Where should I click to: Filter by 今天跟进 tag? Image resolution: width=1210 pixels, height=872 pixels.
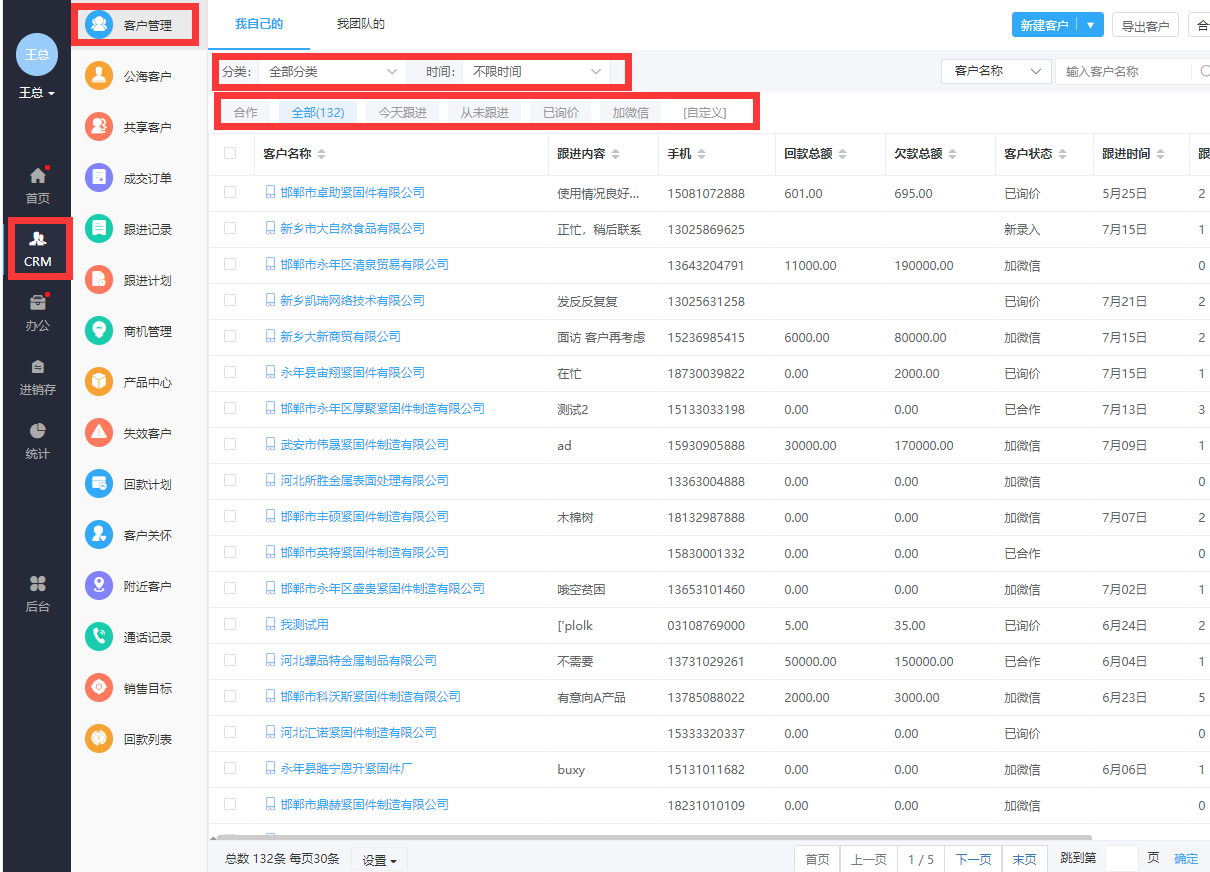tap(403, 113)
